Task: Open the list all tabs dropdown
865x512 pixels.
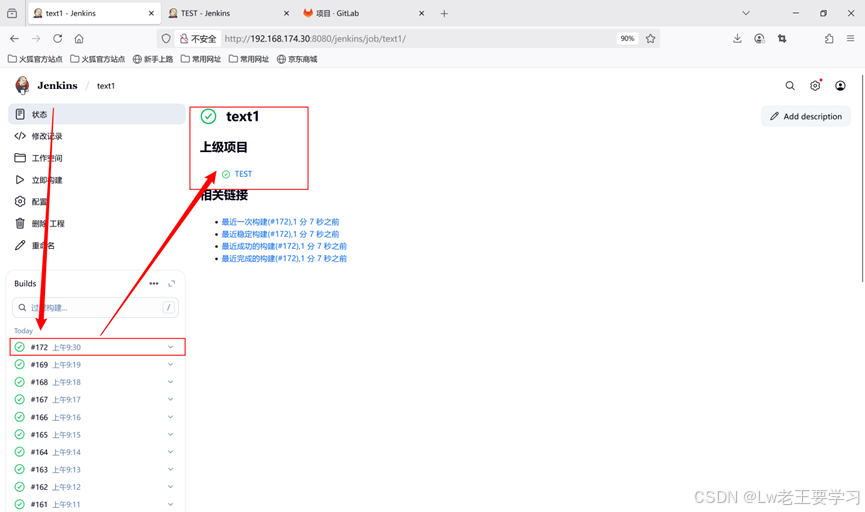Action: point(746,13)
